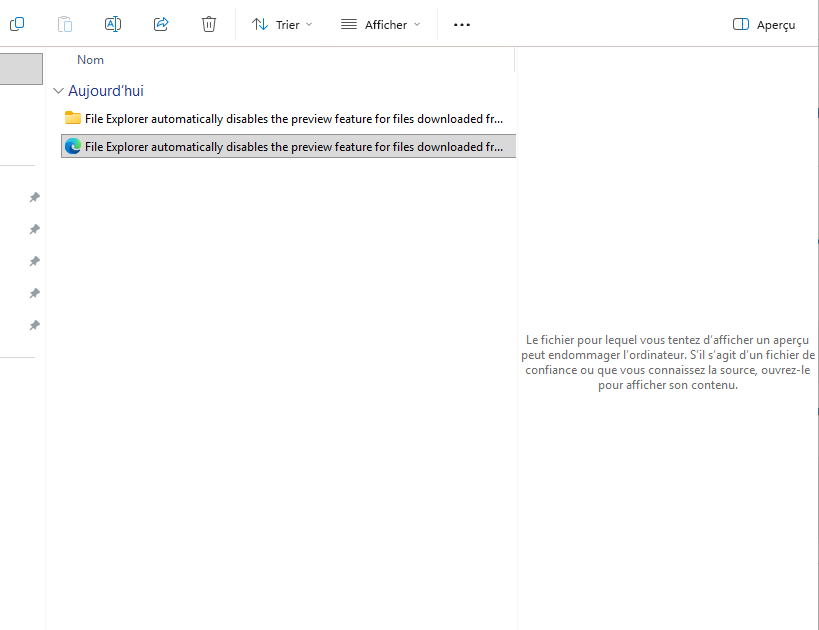
Task: Click the Share arrow icon
Action: coord(161,24)
